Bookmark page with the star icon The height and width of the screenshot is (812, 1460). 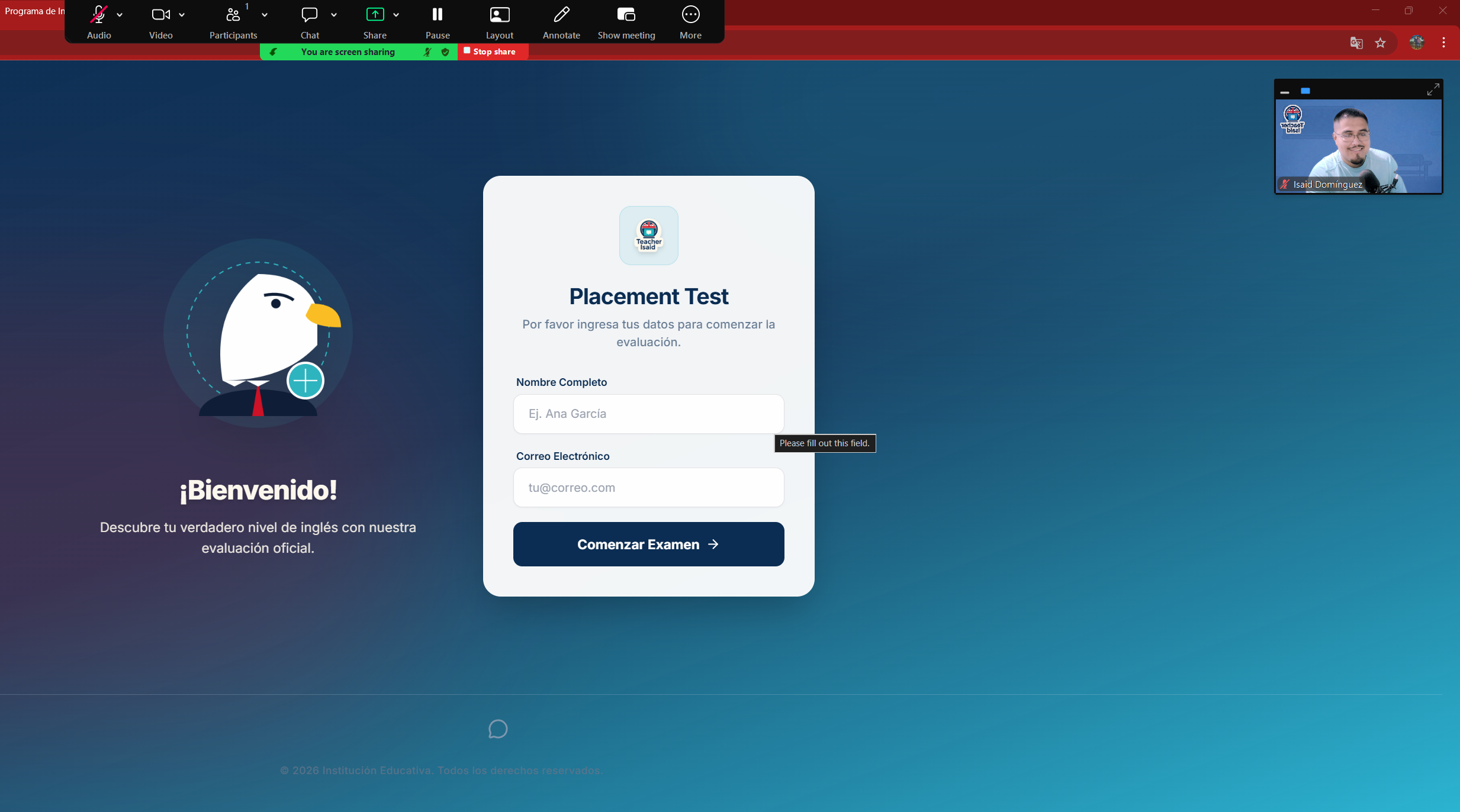pyautogui.click(x=1380, y=43)
